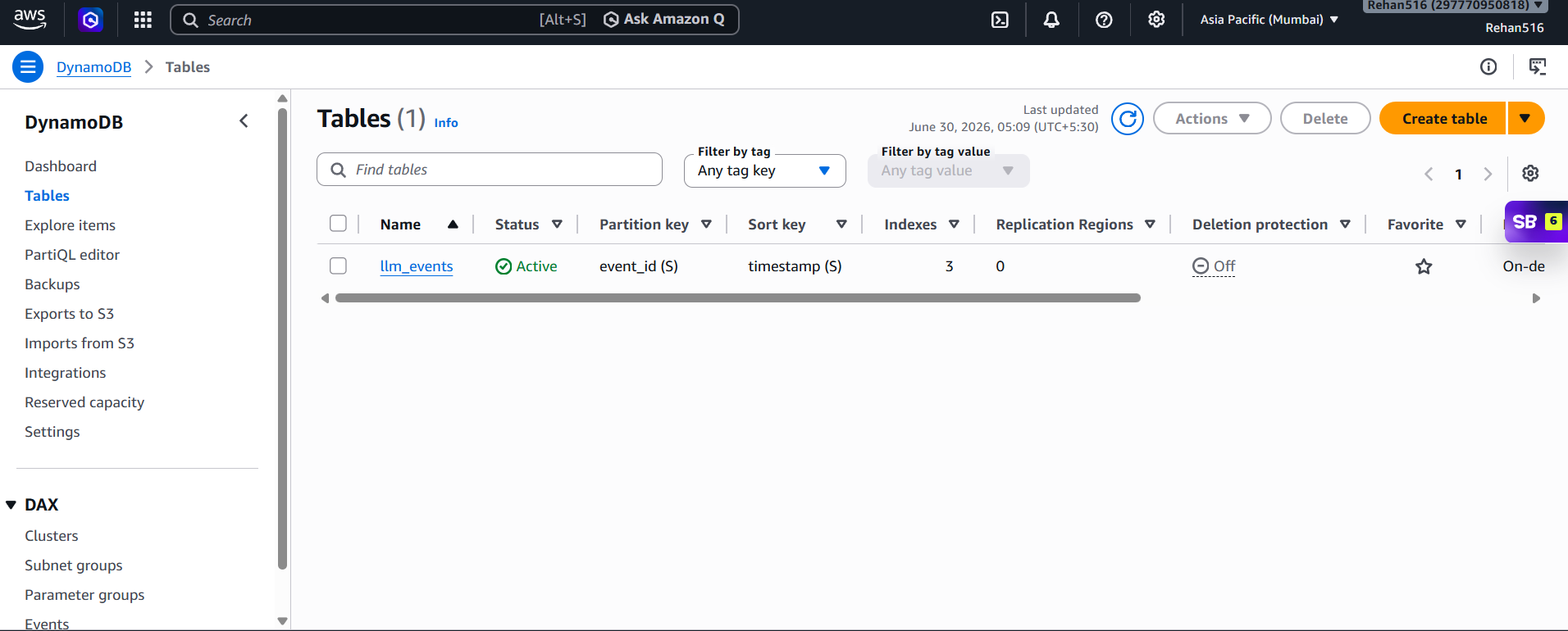Sort by the Replication Regions column
The width and height of the screenshot is (1568, 631).
pyautogui.click(x=1150, y=225)
